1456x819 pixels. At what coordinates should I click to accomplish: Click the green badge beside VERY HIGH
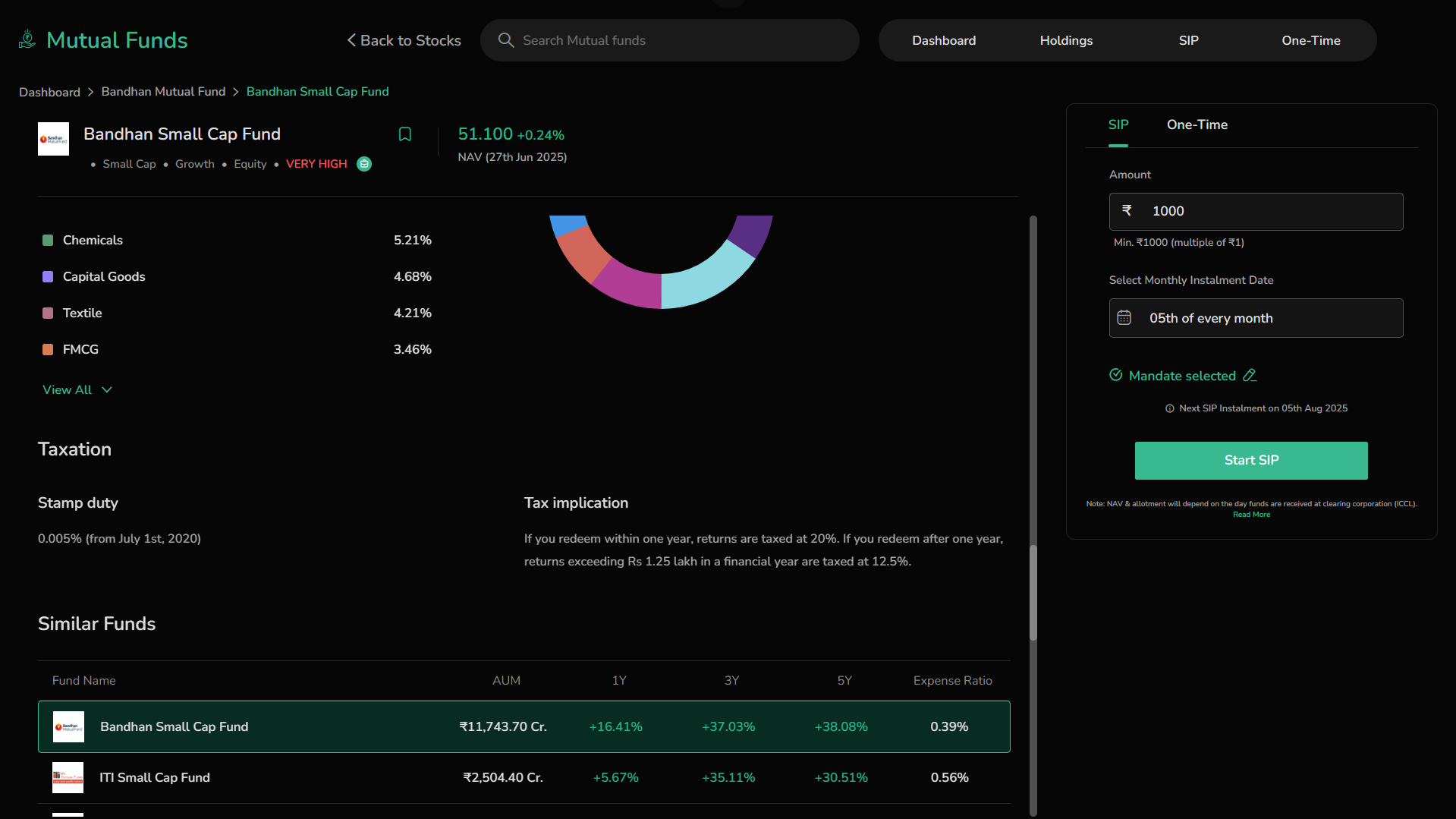pos(364,164)
